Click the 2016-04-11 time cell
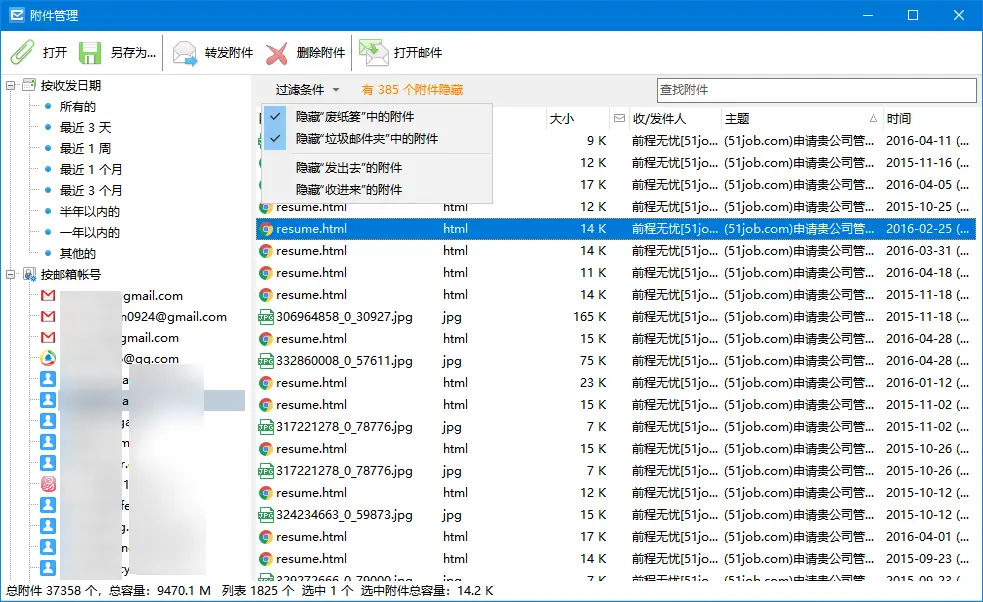This screenshot has height=602, width=983. 927,140
